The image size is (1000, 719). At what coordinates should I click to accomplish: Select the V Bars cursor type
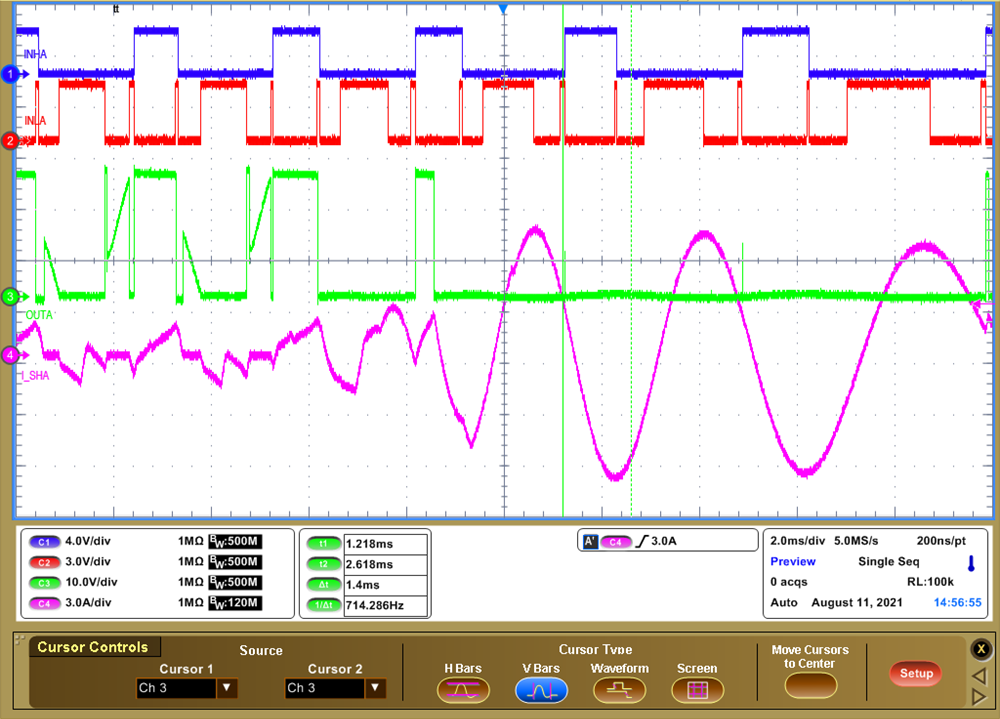tap(541, 690)
